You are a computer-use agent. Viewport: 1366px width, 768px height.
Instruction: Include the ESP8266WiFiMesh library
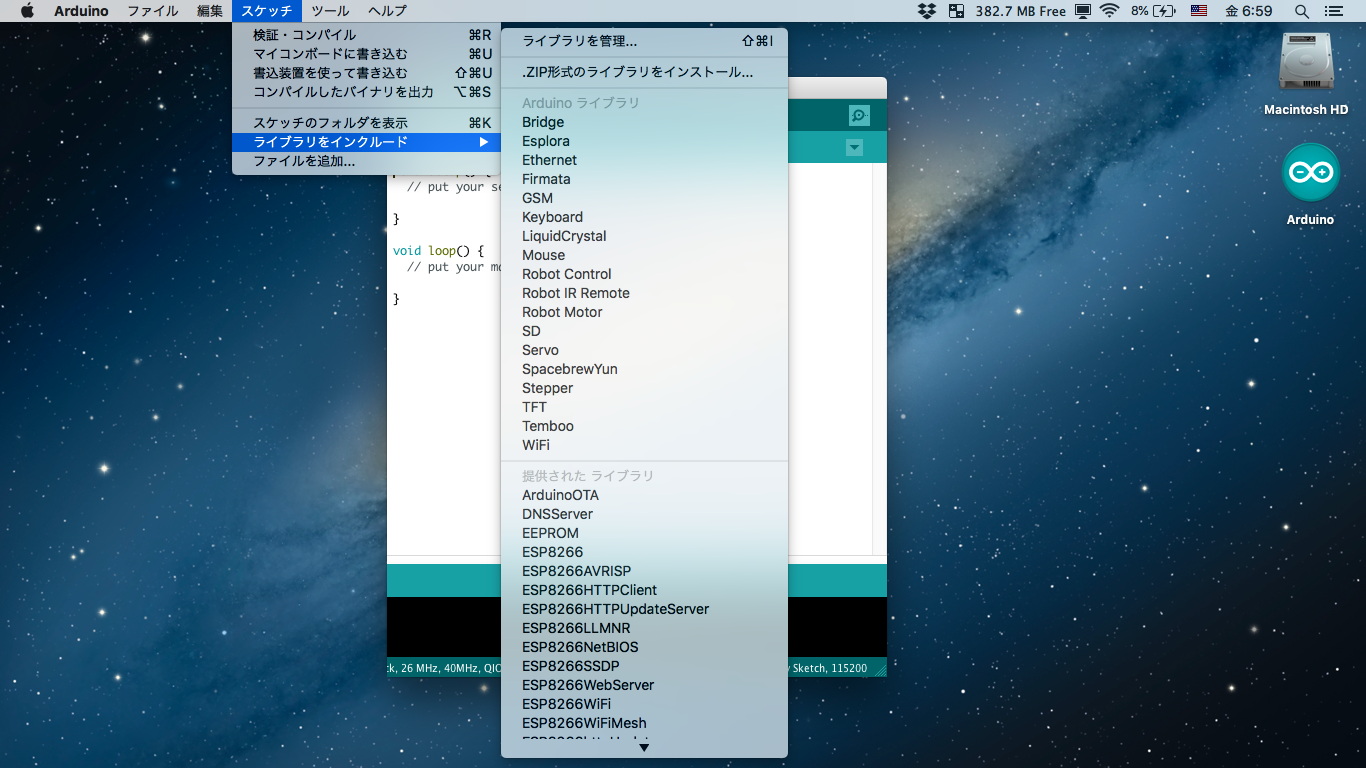point(644,723)
